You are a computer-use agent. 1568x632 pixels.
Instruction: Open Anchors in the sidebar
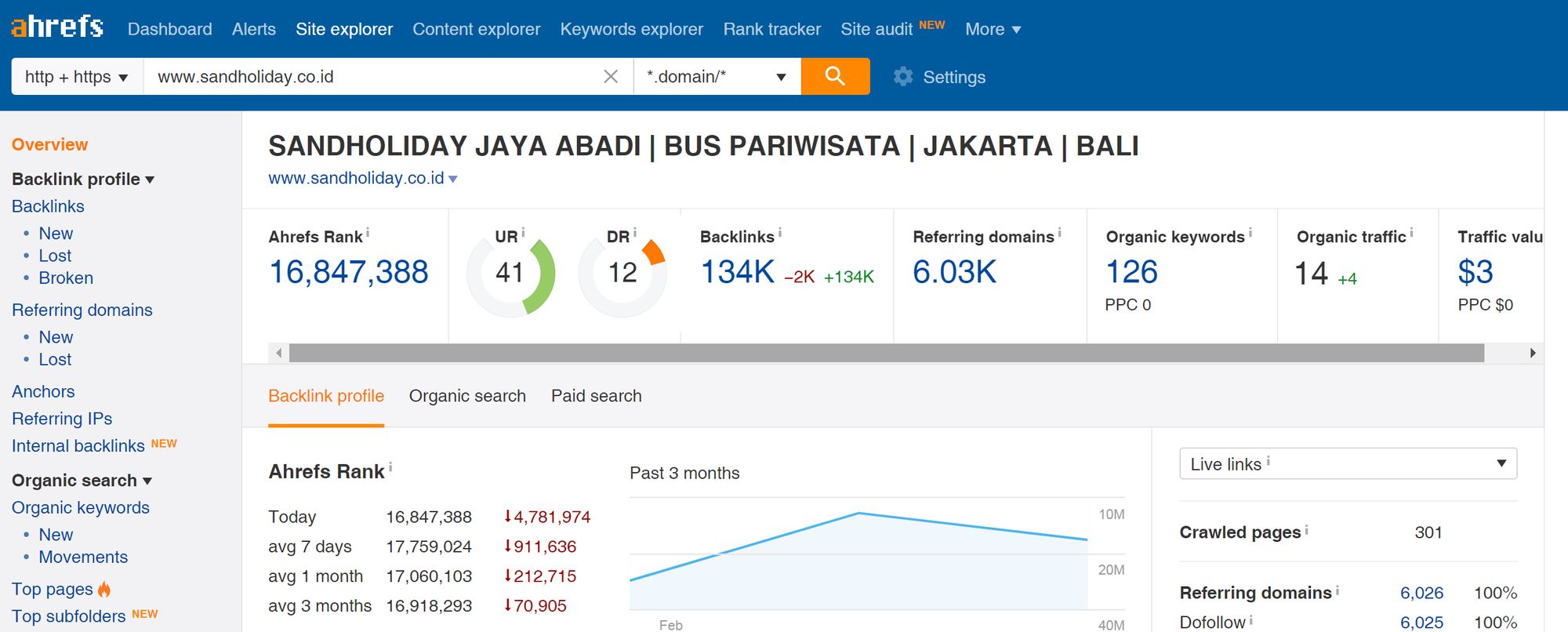tap(43, 391)
